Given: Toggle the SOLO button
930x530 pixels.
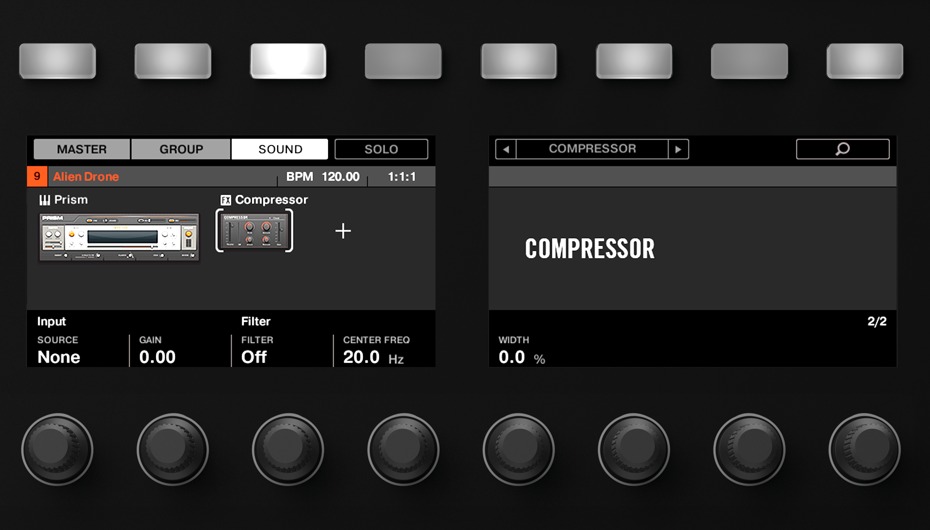Looking at the screenshot, I should [381, 149].
